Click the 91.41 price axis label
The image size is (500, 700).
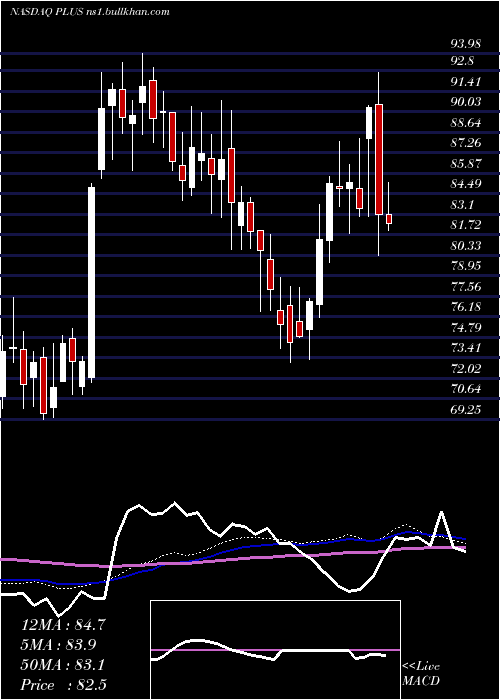(x=466, y=81)
